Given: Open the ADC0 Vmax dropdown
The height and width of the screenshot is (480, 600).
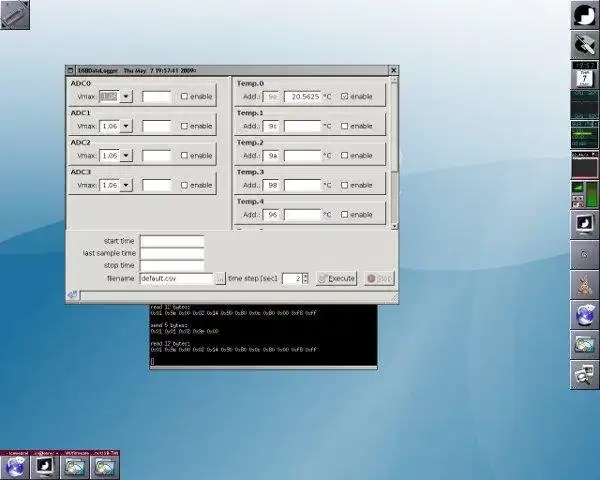Looking at the screenshot, I should coord(126,96).
